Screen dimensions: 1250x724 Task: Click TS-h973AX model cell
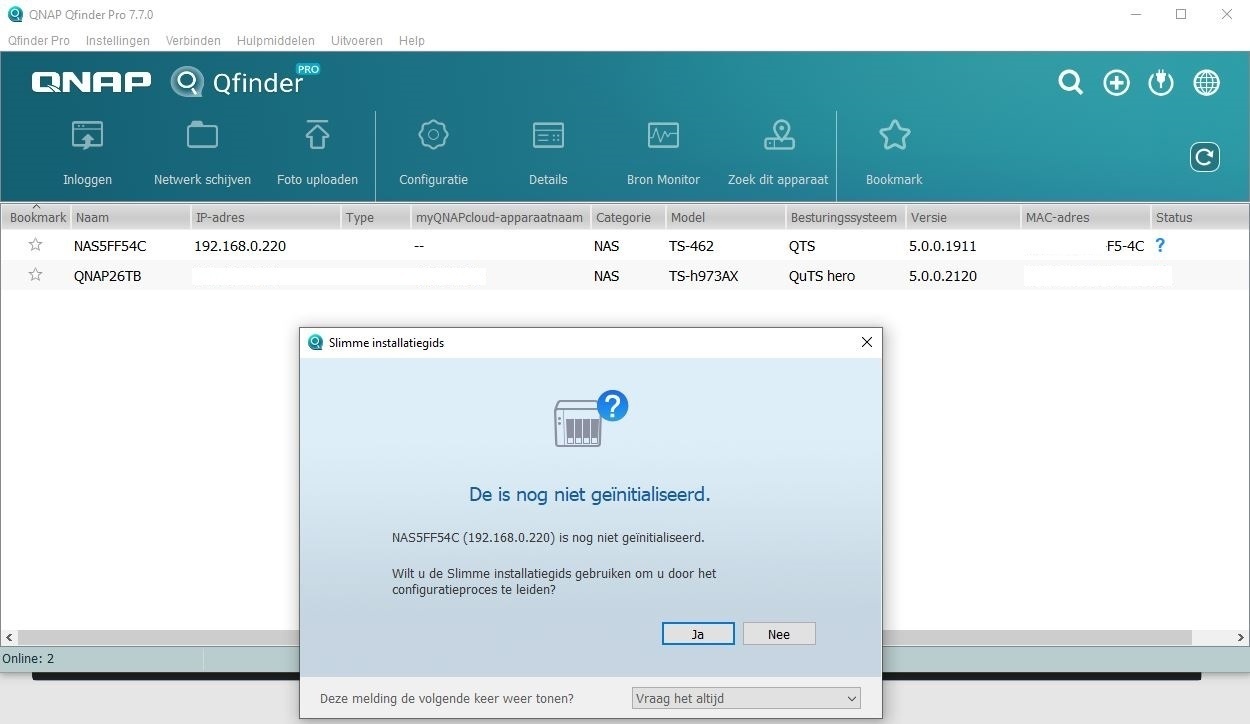(x=703, y=276)
